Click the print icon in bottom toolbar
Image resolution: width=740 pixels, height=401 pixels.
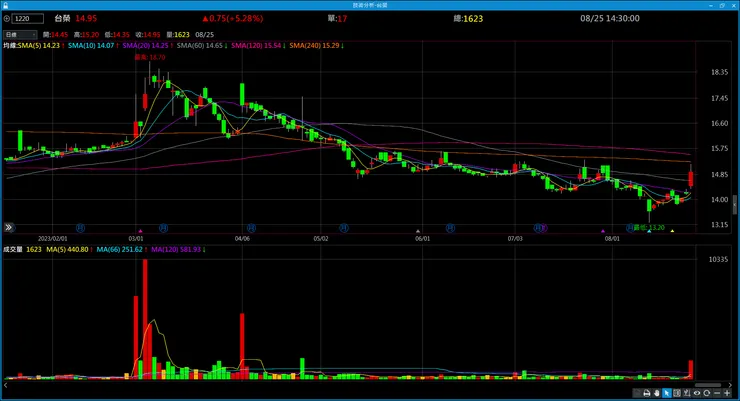coord(647,393)
